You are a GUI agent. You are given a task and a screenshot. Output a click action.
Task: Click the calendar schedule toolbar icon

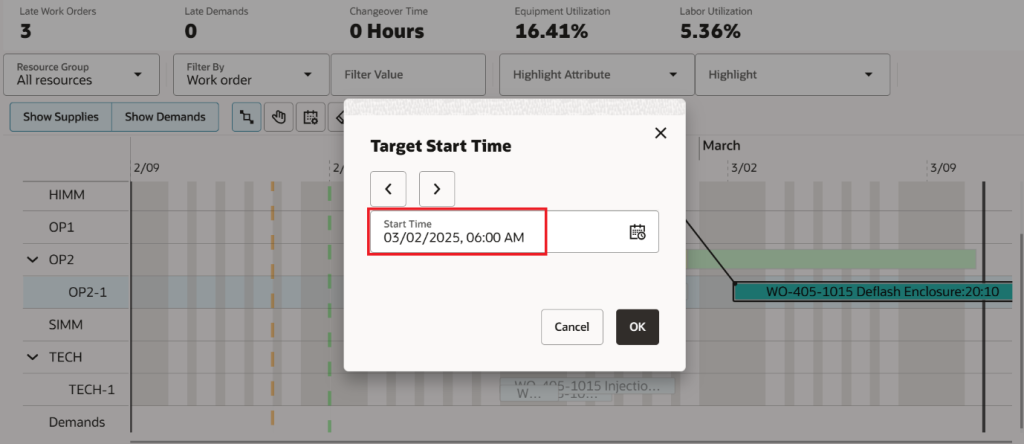pos(311,117)
